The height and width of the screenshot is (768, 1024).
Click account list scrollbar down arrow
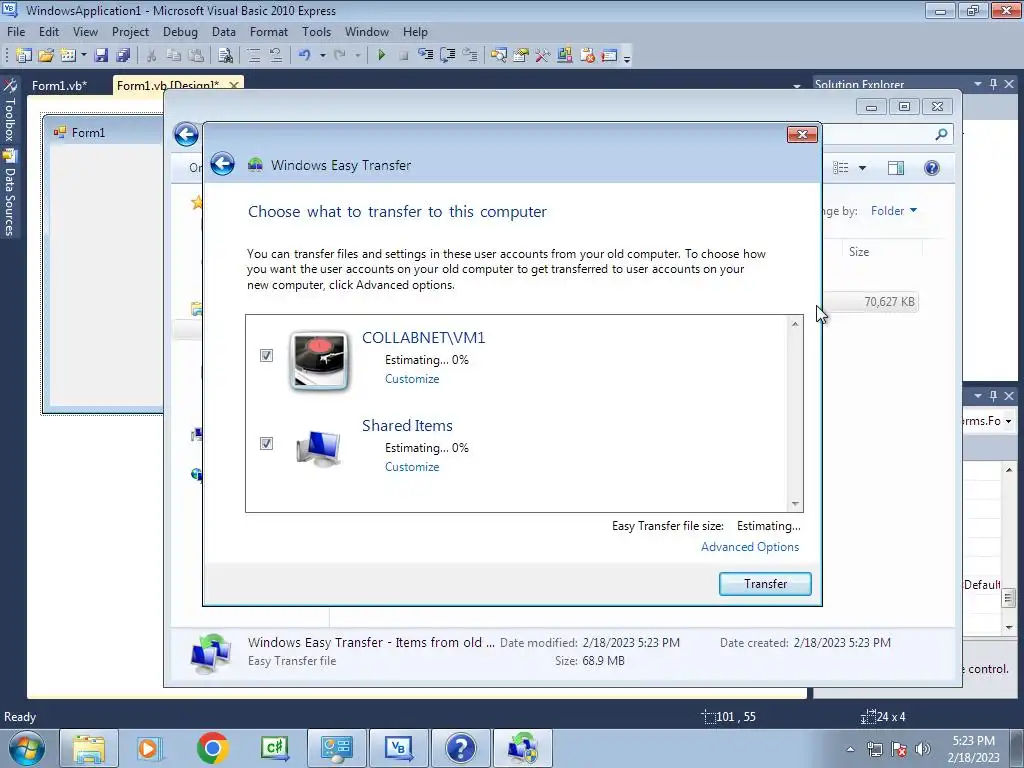[795, 504]
